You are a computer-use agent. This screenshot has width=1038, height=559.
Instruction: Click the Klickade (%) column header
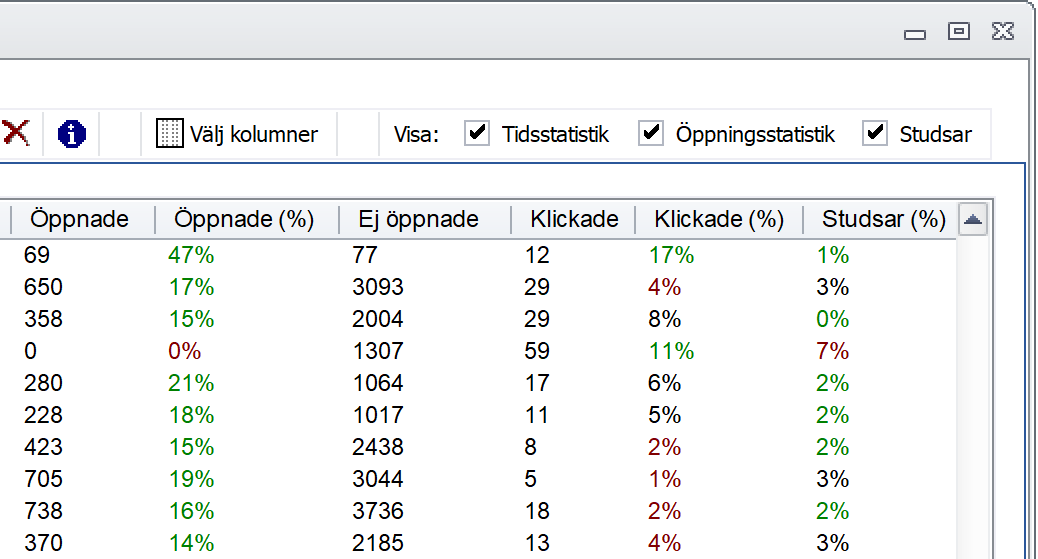coord(718,219)
